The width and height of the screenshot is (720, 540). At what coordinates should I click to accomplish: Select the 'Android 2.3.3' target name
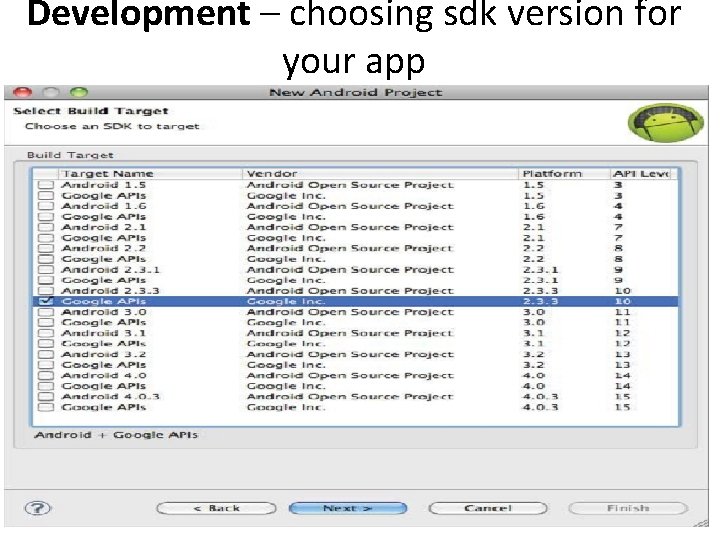pos(111,291)
